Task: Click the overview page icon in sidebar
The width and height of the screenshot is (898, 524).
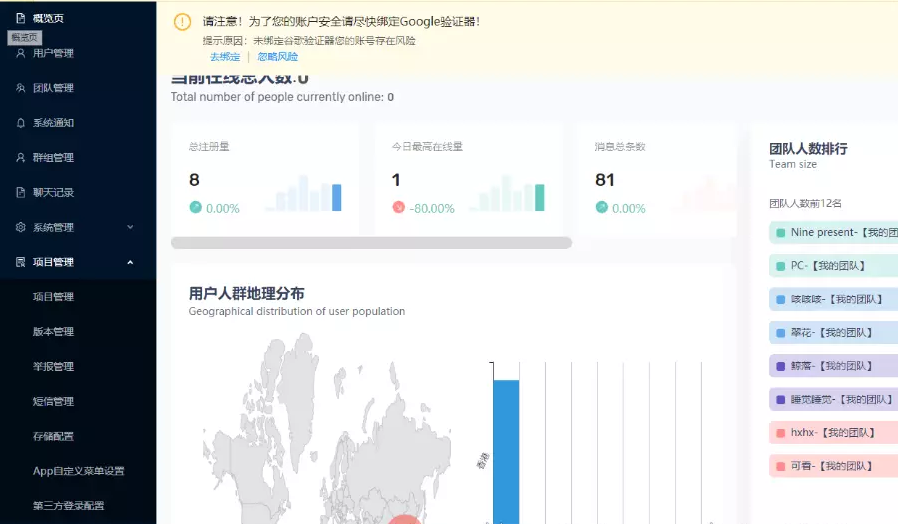Action: pos(21,18)
